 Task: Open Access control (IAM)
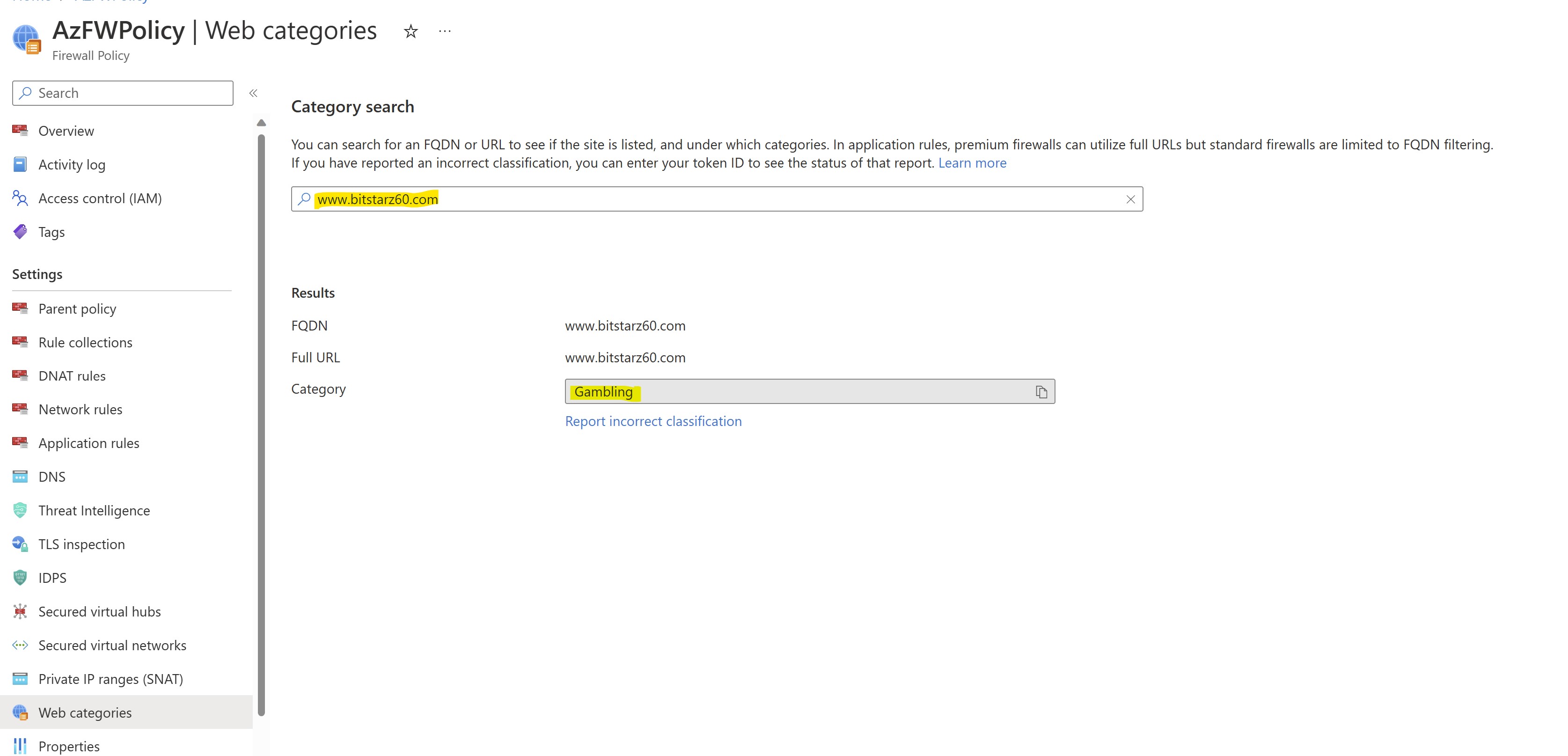[100, 198]
